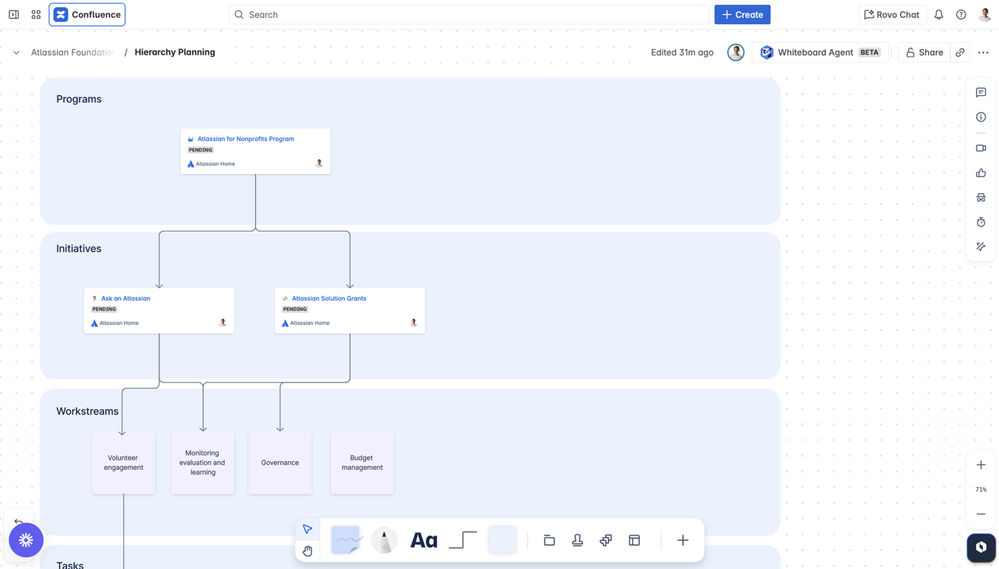
Task: Toggle the incognito private mode icon
Action: (x=981, y=198)
